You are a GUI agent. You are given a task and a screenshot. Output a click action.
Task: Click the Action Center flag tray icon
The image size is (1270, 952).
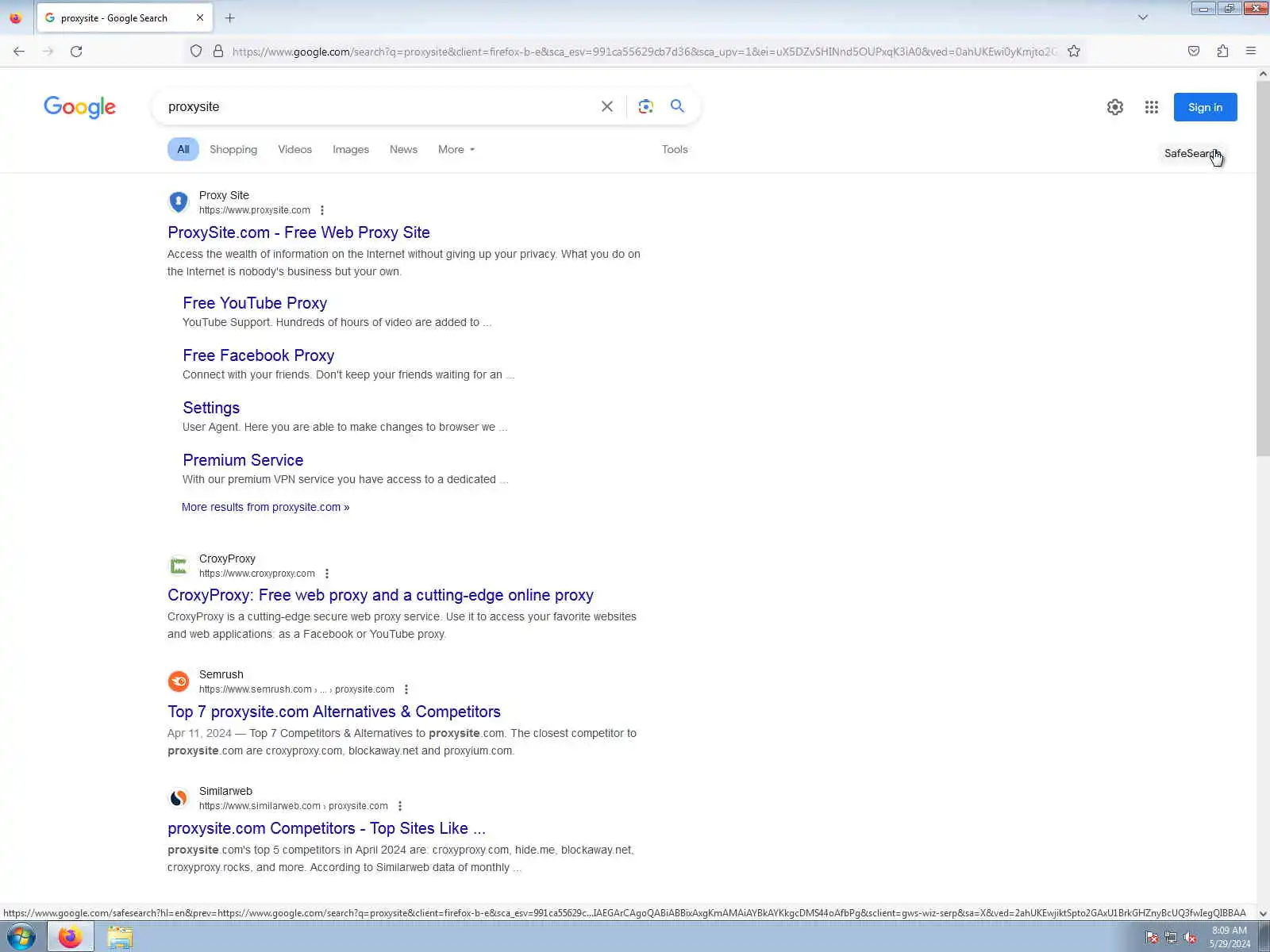click(1152, 938)
